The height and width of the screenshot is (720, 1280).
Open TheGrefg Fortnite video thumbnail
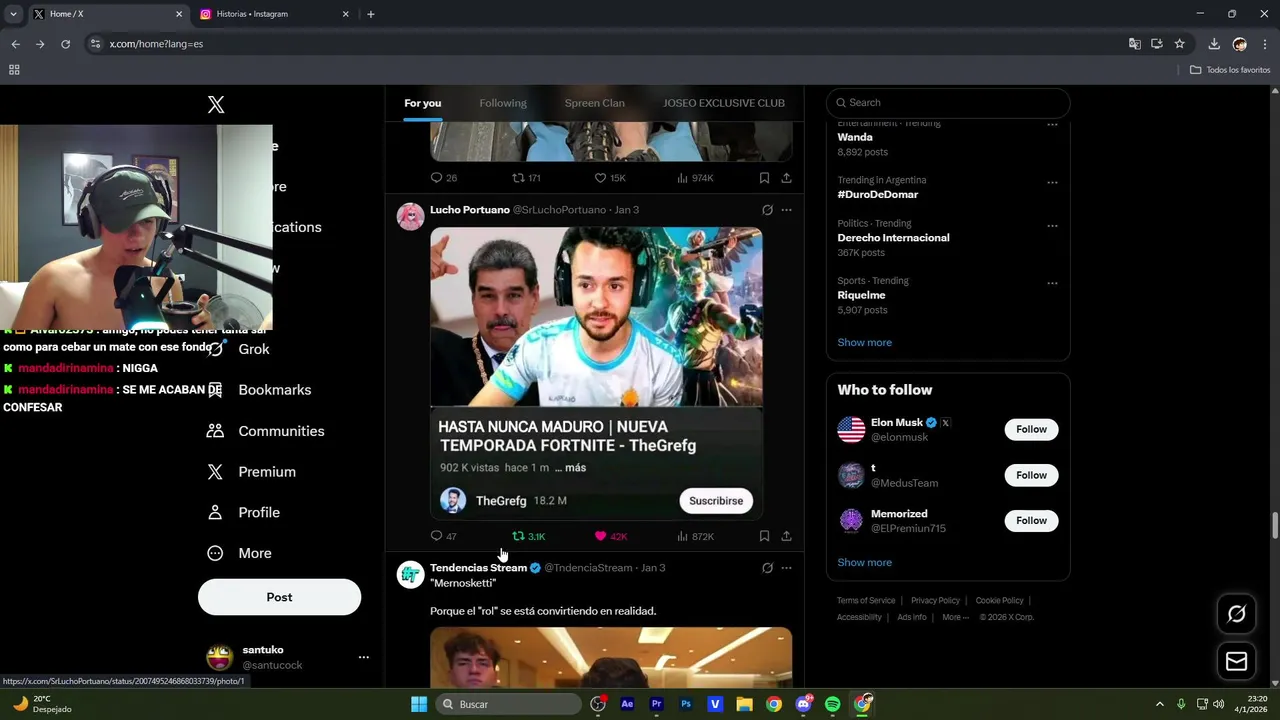click(x=596, y=317)
